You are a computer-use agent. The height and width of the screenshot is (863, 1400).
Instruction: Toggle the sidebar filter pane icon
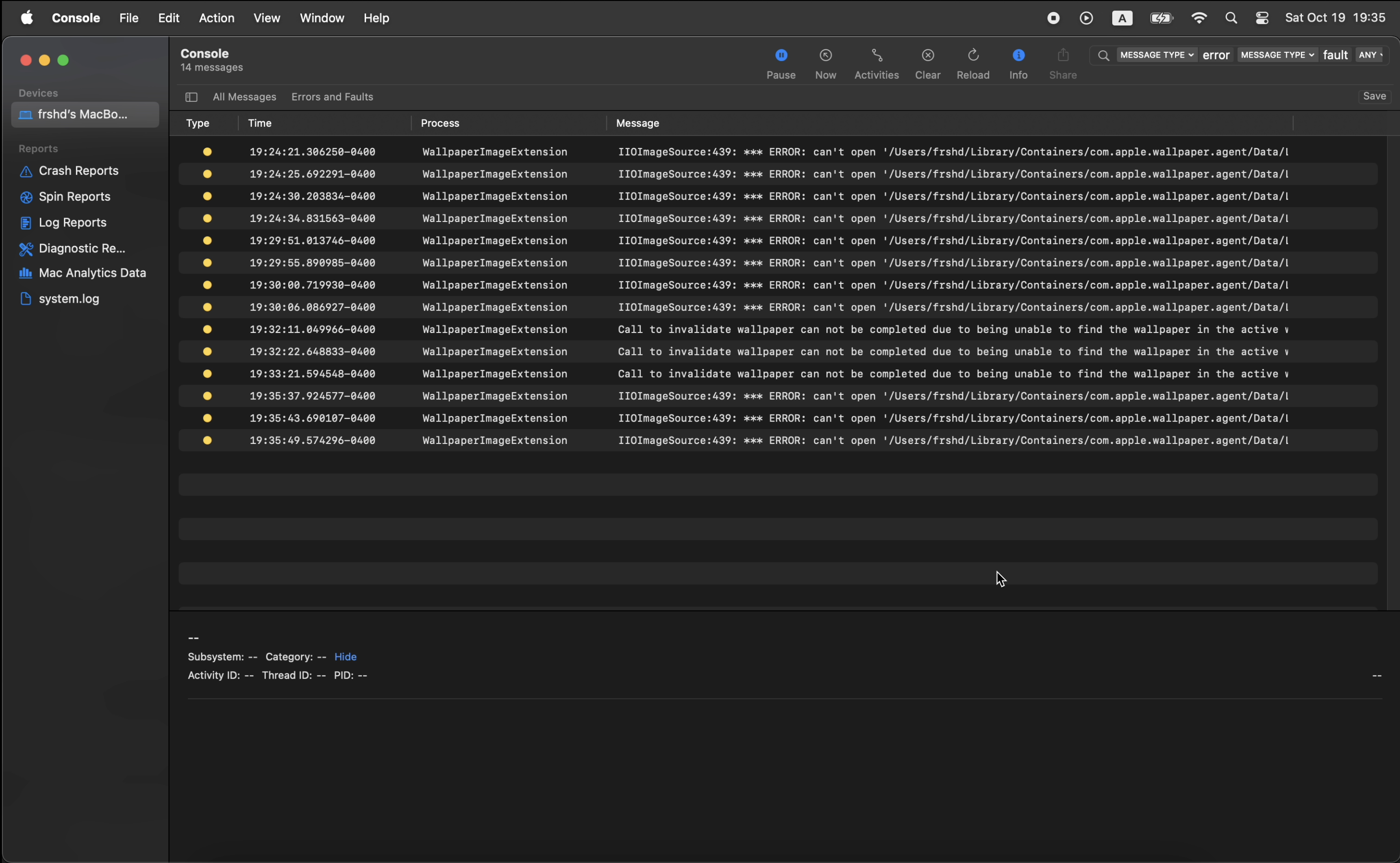pos(191,97)
